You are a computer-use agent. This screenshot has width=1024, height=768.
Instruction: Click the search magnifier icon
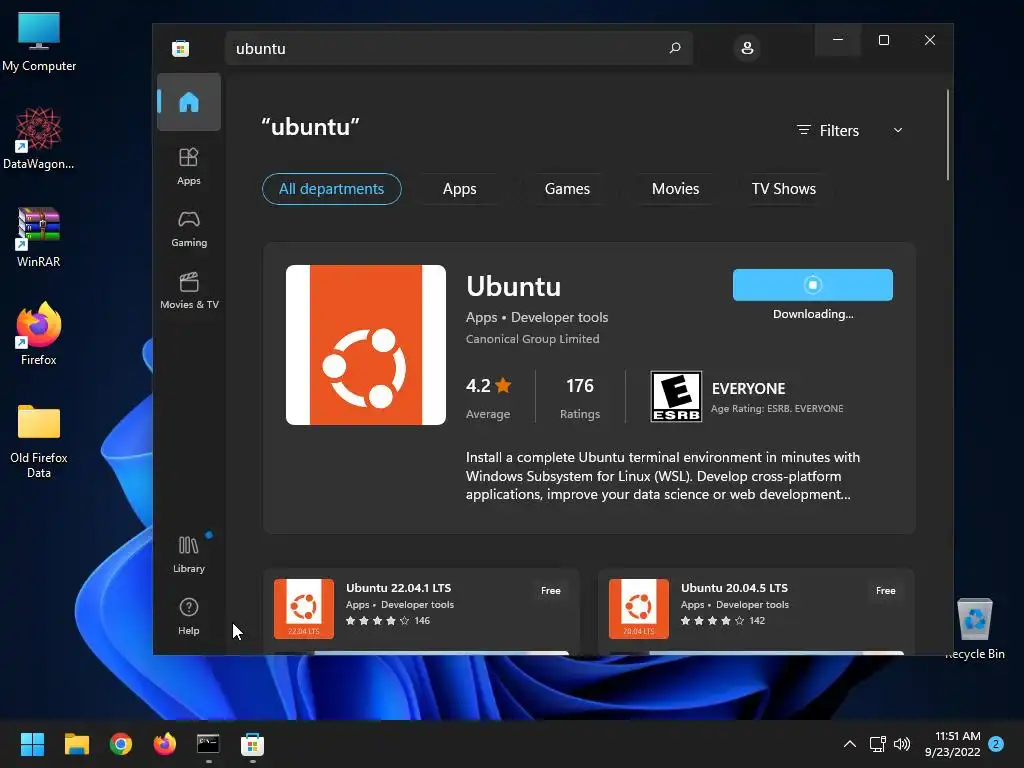(675, 48)
